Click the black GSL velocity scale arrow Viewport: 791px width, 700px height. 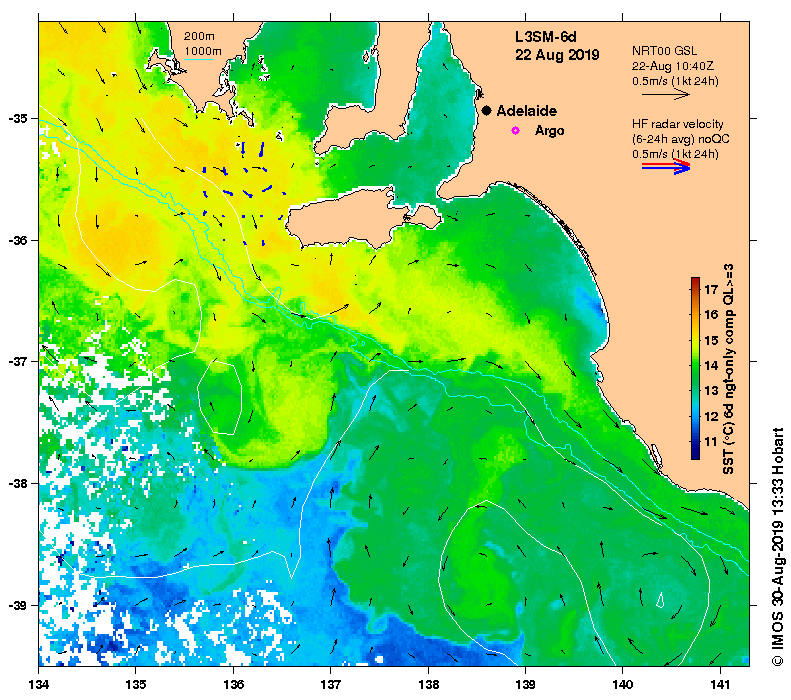(x=665, y=94)
